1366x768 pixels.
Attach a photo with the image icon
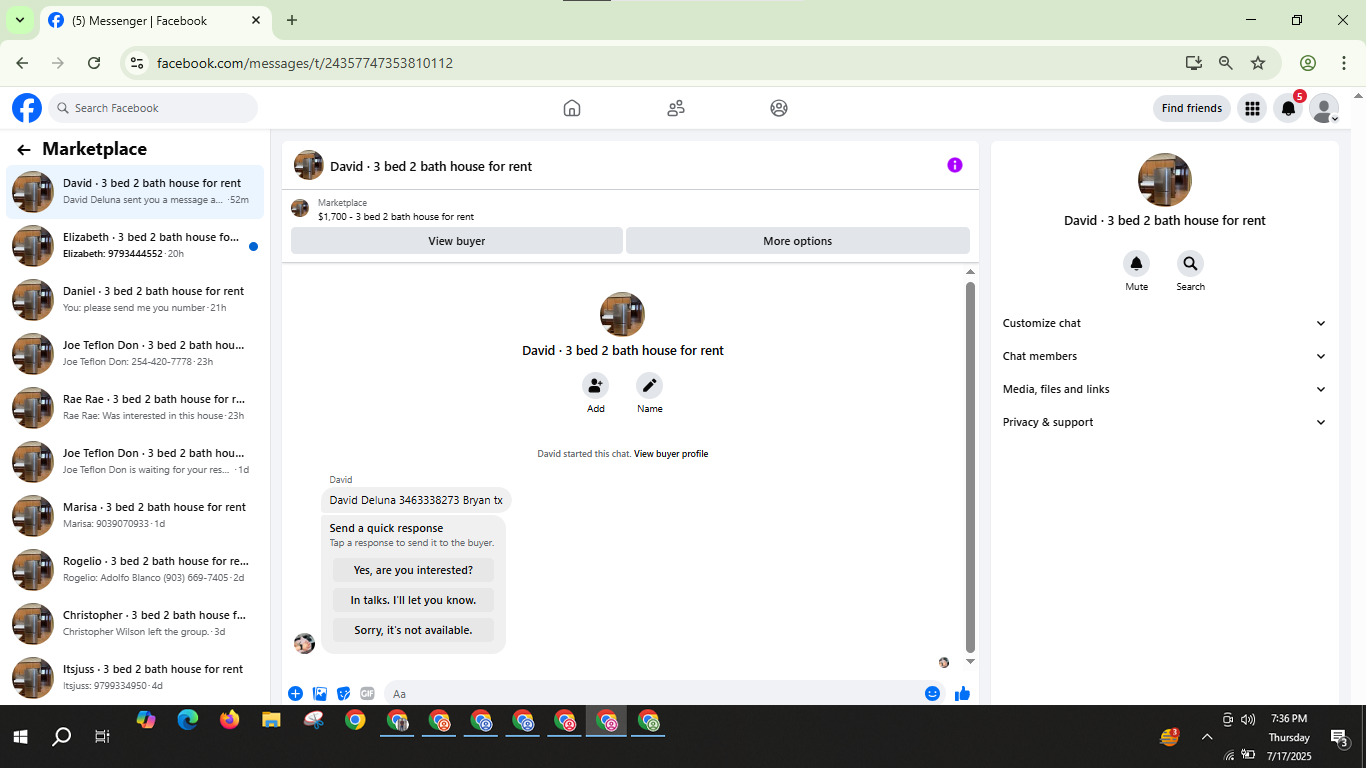click(320, 693)
